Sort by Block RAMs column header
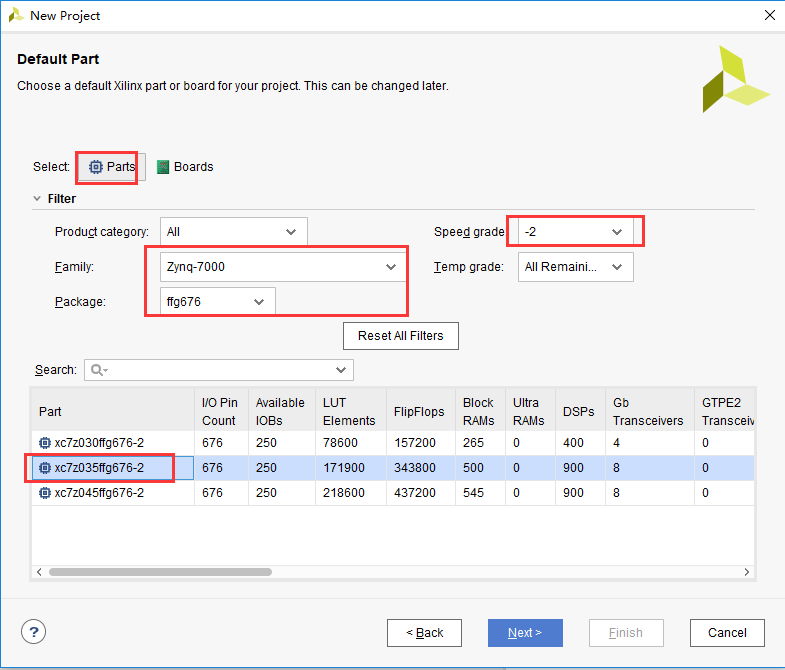The height and width of the screenshot is (670, 785). [480, 411]
